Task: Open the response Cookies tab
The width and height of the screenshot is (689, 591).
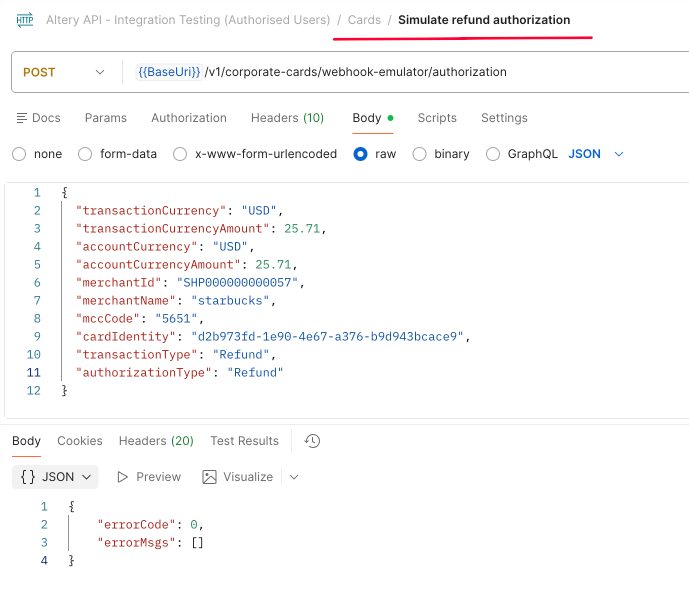Action: coord(80,441)
